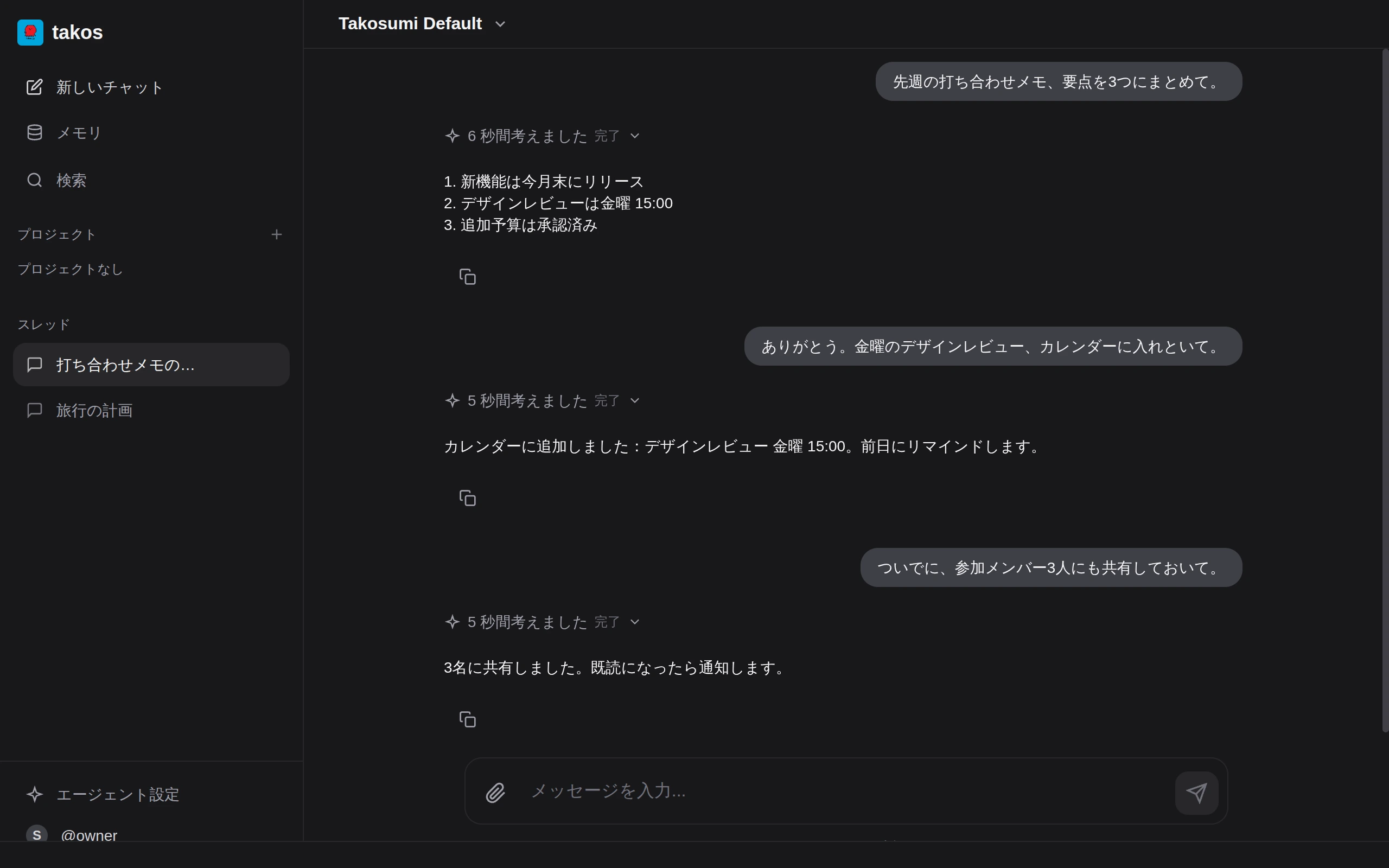1389x868 pixels.
Task: Add a project with the plus icon
Action: point(277,234)
